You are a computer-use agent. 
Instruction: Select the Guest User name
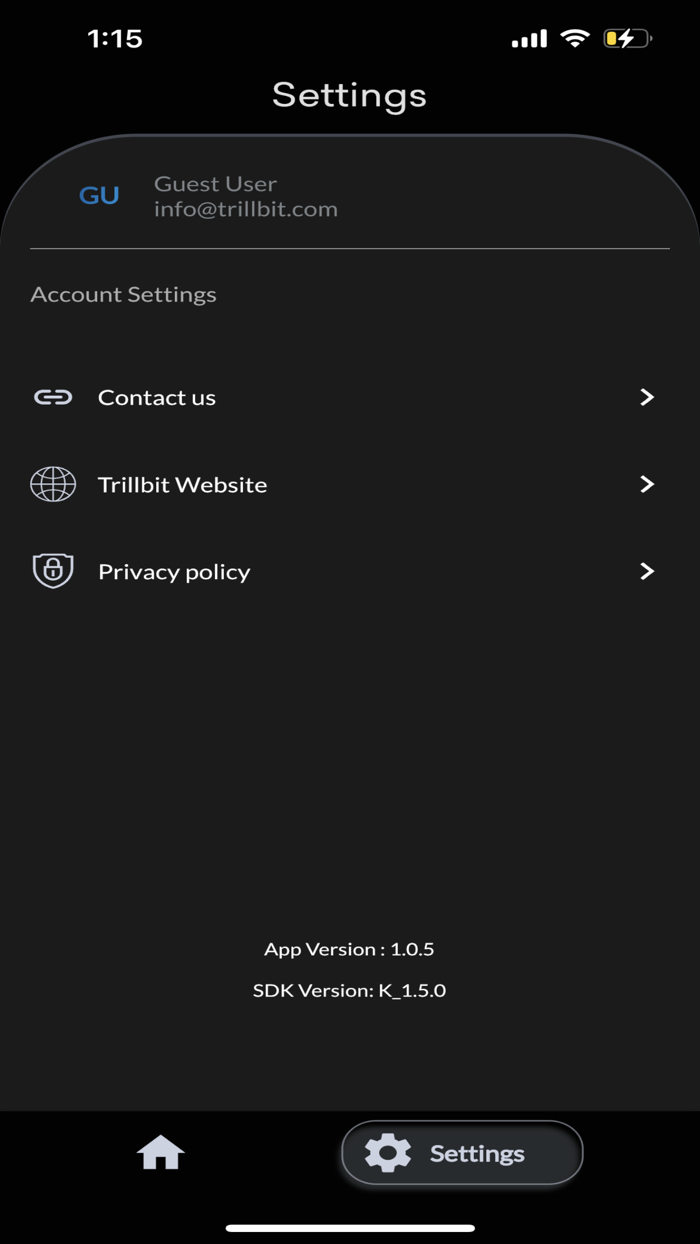point(215,184)
